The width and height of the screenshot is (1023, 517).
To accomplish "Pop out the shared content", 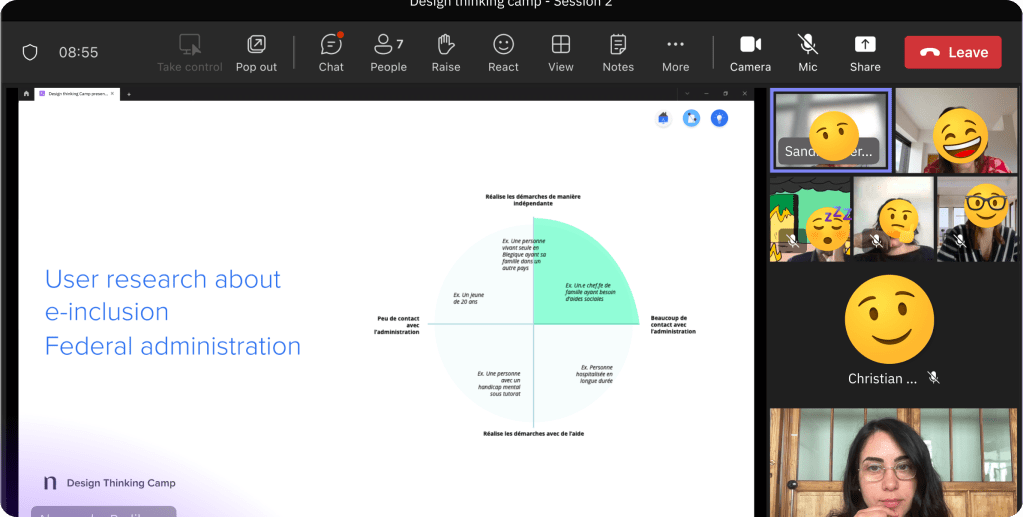I will pos(256,53).
